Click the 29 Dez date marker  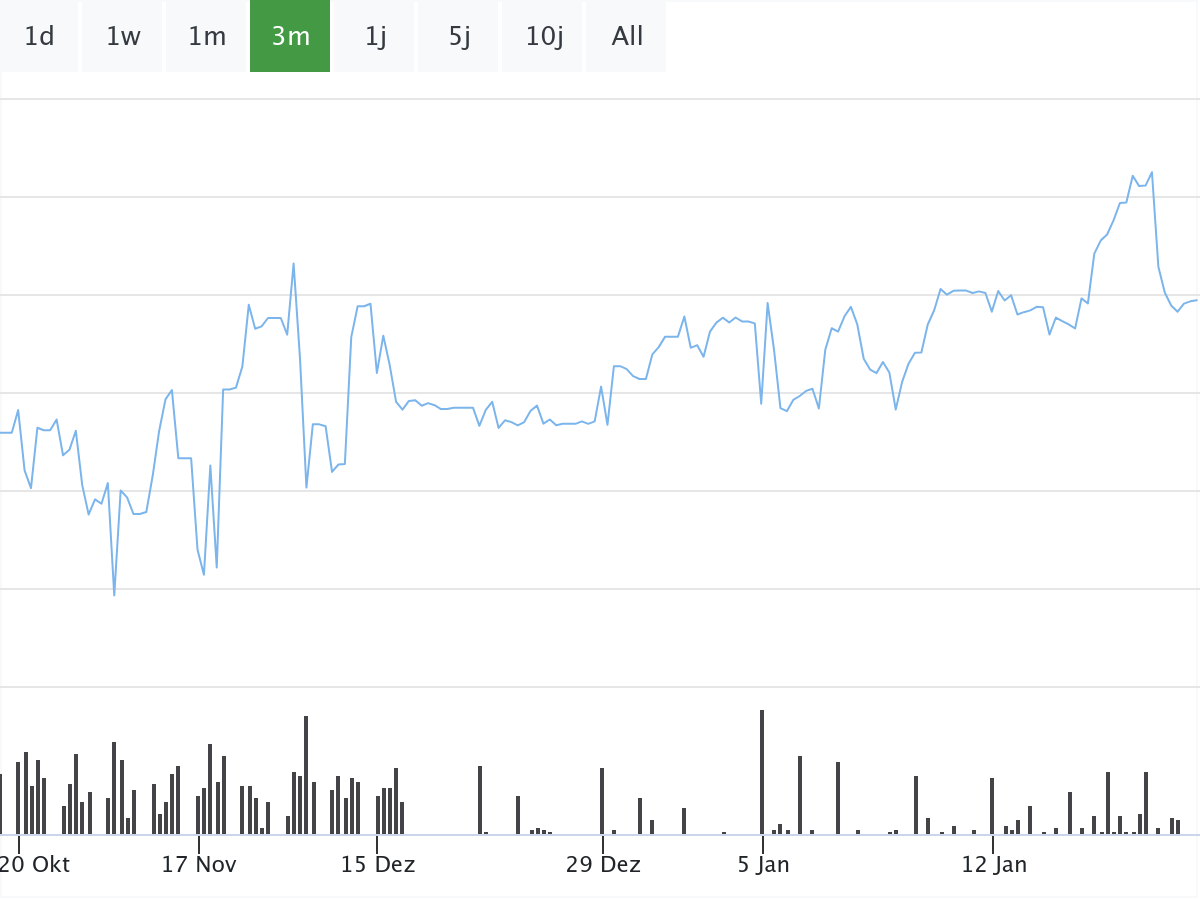pyautogui.click(x=603, y=865)
